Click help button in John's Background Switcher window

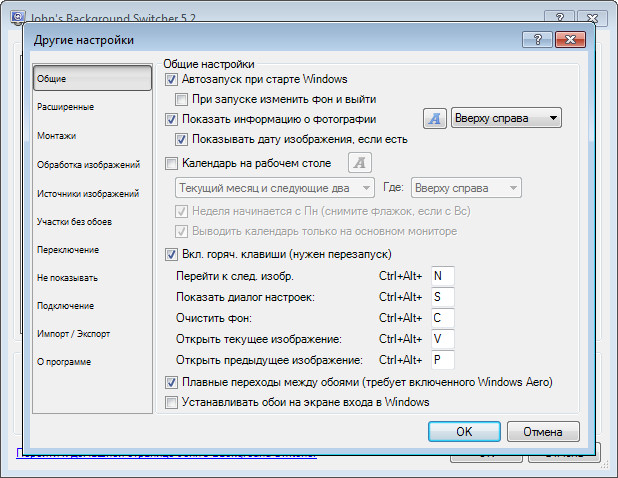pos(559,18)
